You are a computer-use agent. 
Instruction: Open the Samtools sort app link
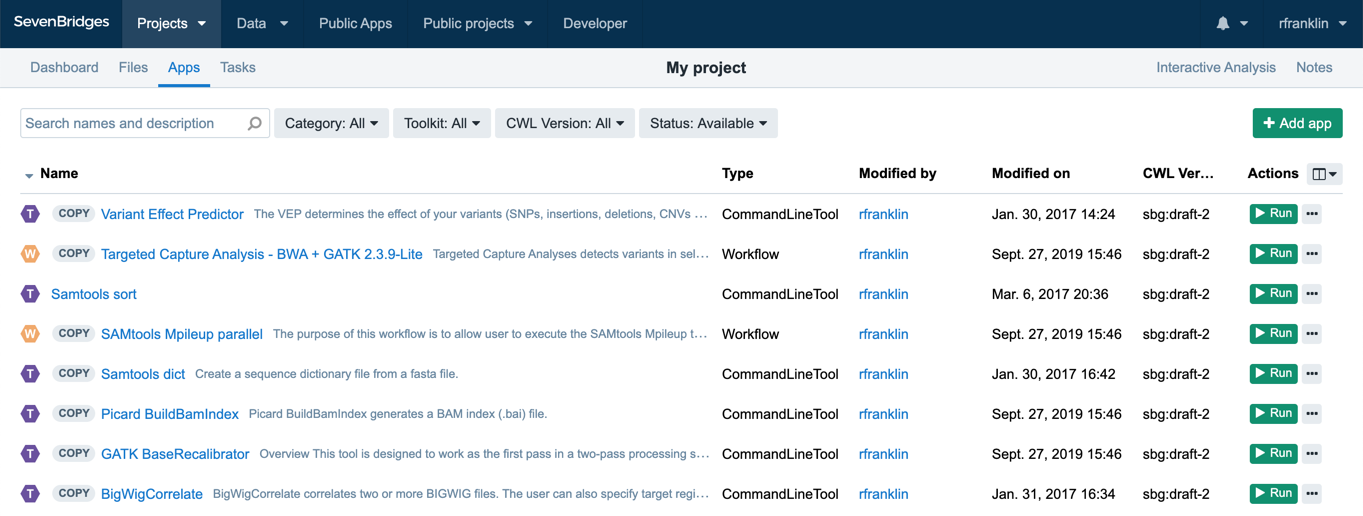(94, 294)
